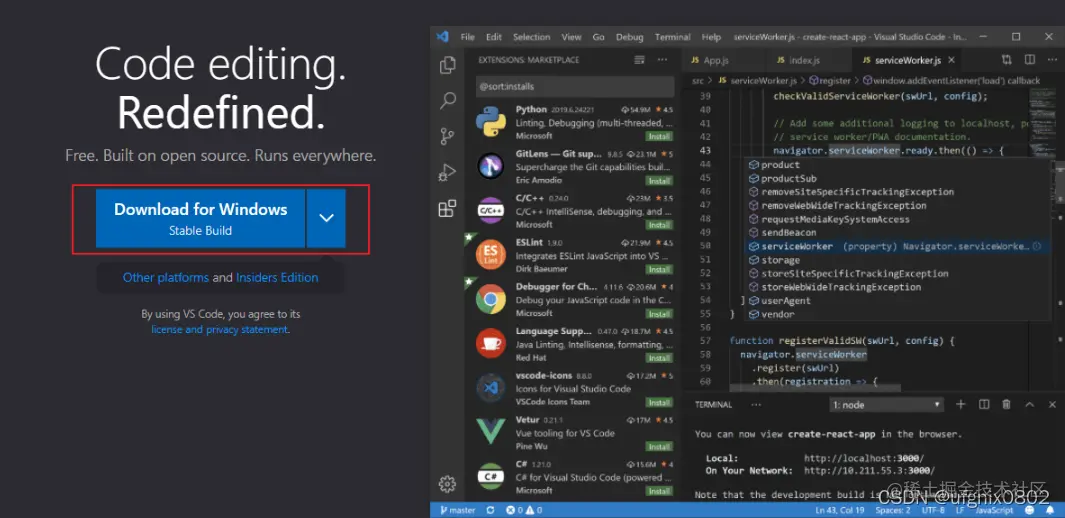Click 'UTF-8' encoding in the status bar
The height and width of the screenshot is (518, 1065).
coord(934,510)
